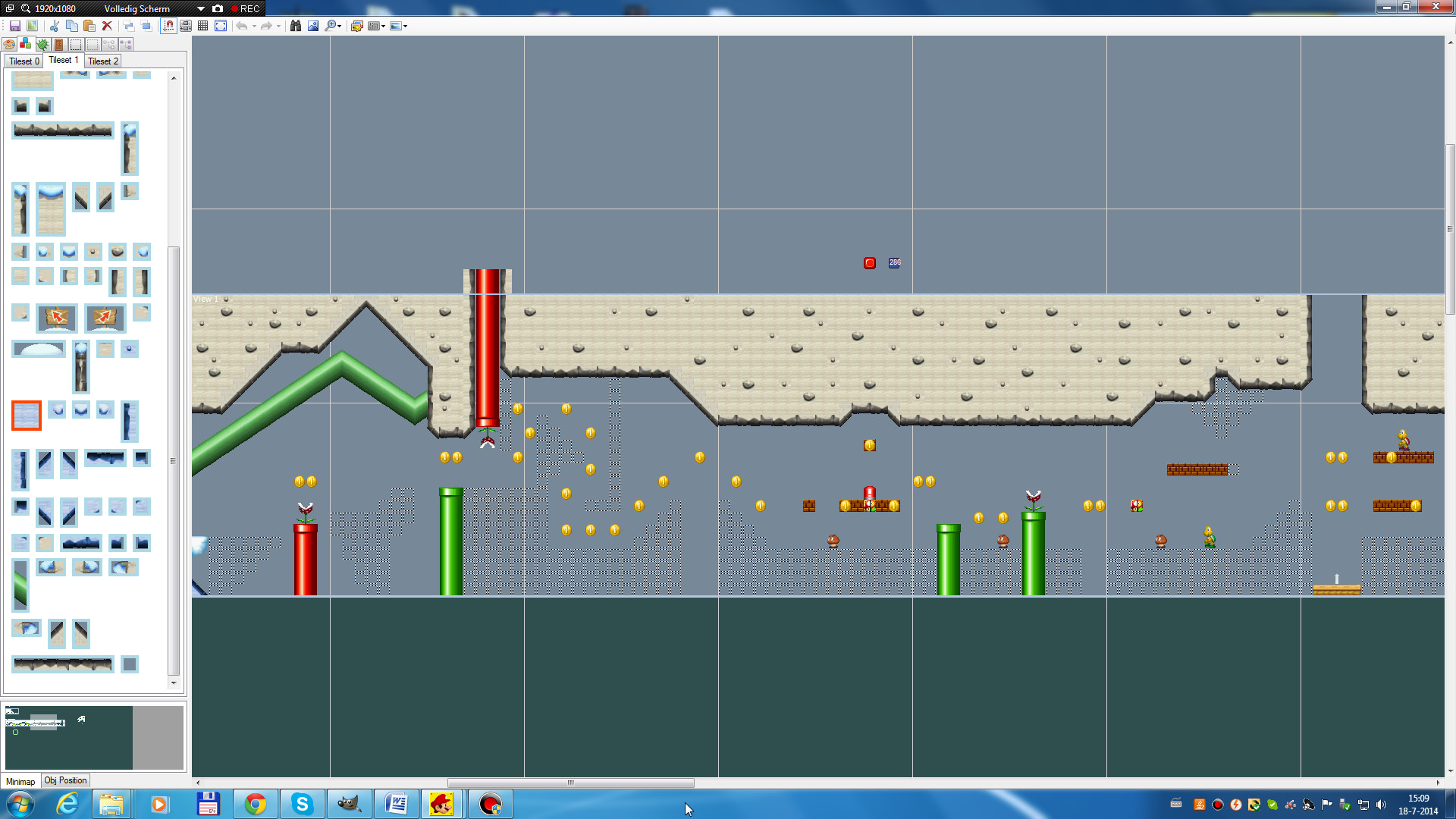Open the Mario editor taskbar icon
Screen dimensions: 1456x819
tap(442, 804)
